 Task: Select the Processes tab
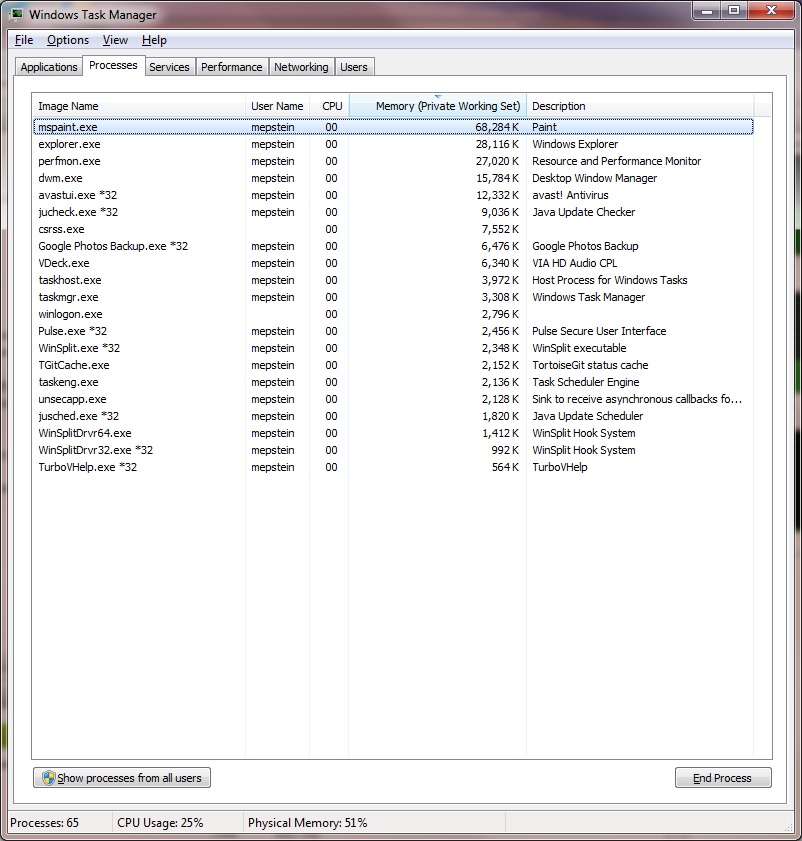pos(113,65)
